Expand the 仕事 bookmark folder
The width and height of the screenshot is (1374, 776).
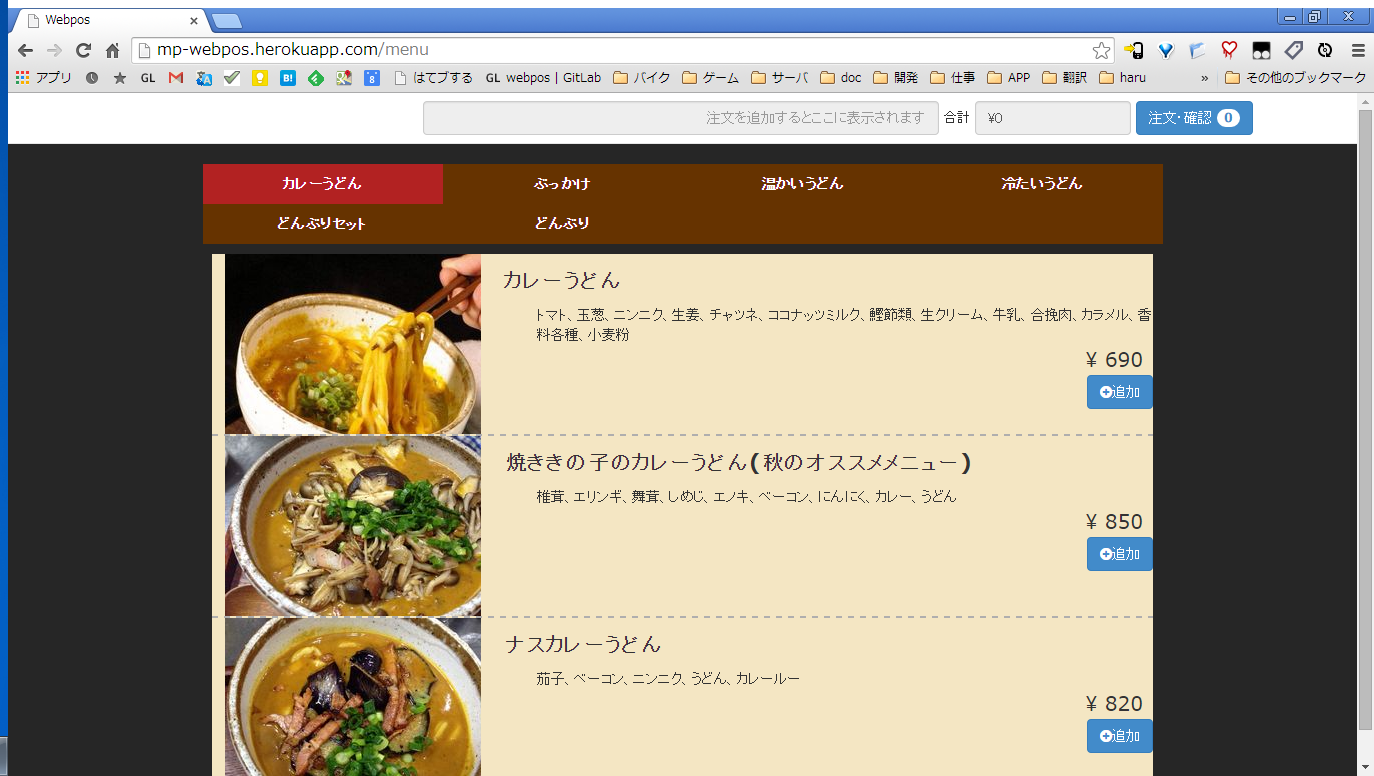click(952, 77)
